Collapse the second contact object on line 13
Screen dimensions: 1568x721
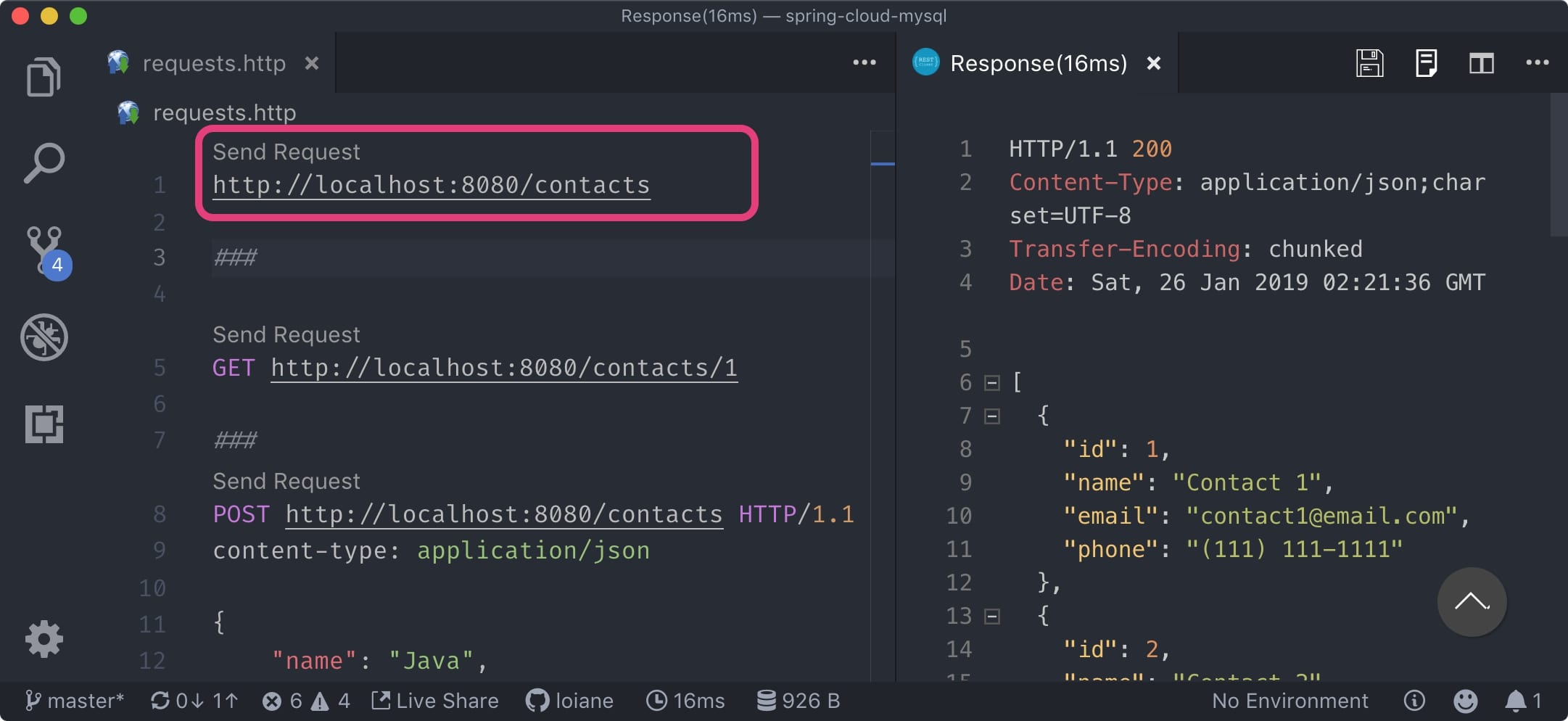click(x=992, y=615)
